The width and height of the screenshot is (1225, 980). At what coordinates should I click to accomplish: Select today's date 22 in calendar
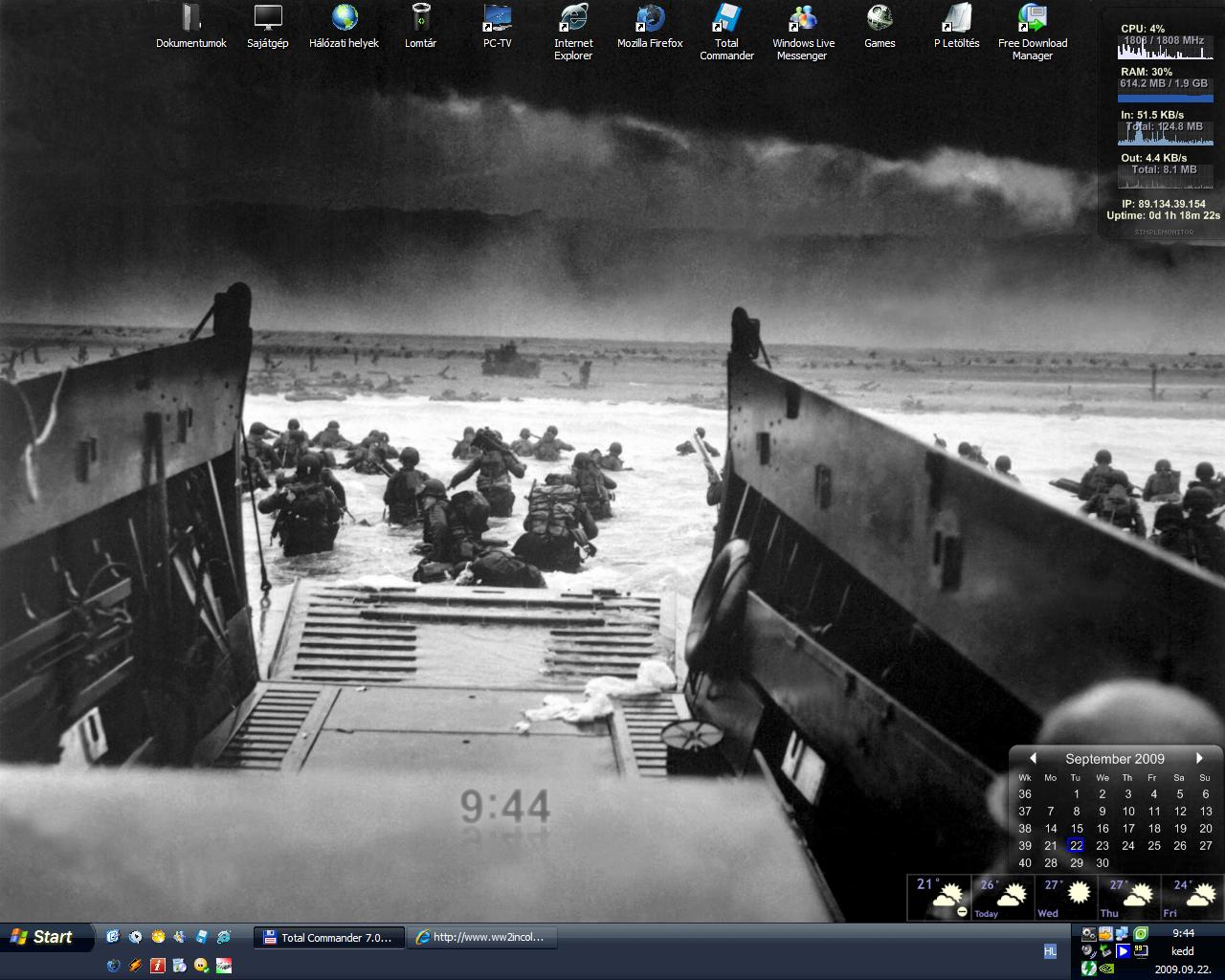pyautogui.click(x=1077, y=845)
